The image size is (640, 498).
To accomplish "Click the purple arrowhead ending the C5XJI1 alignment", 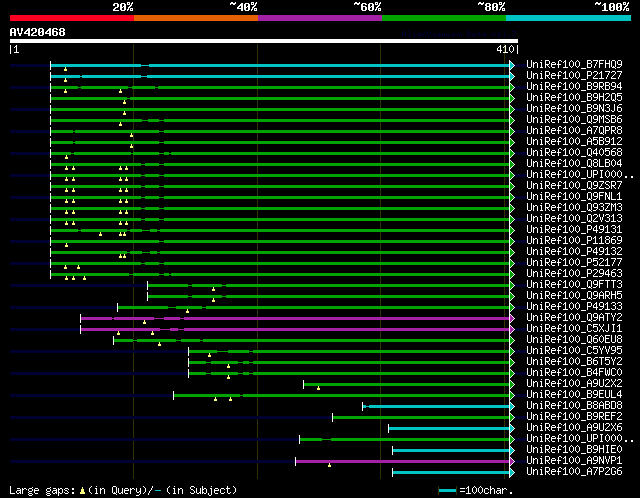I will [x=512, y=329].
